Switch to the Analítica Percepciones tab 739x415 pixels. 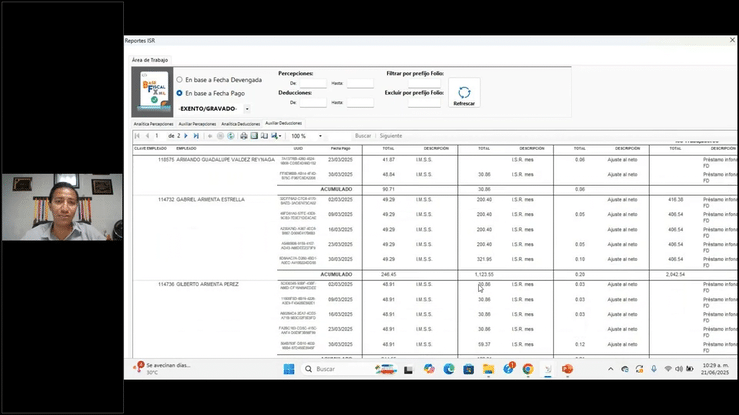tap(154, 124)
